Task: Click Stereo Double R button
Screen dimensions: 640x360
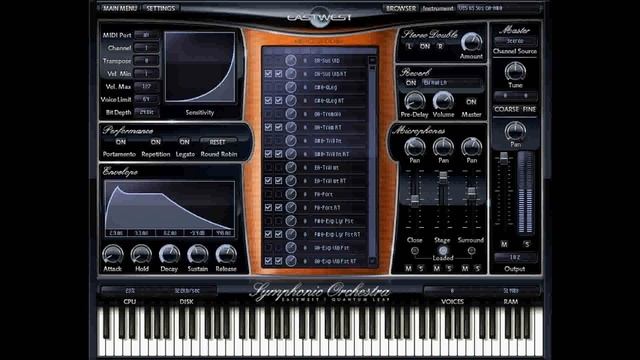Action: point(440,47)
